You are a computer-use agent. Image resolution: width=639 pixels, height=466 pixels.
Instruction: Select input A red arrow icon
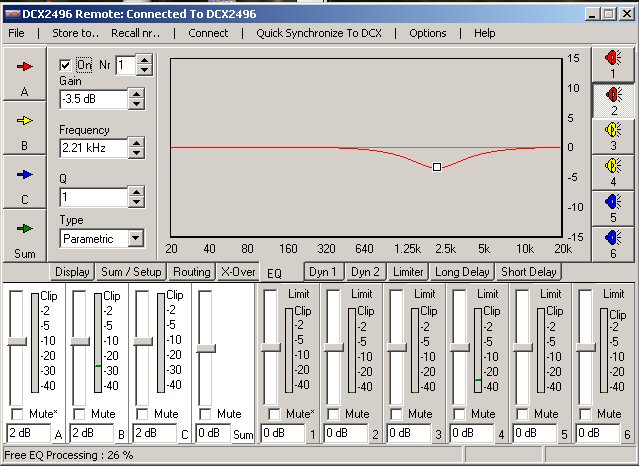click(x=24, y=66)
